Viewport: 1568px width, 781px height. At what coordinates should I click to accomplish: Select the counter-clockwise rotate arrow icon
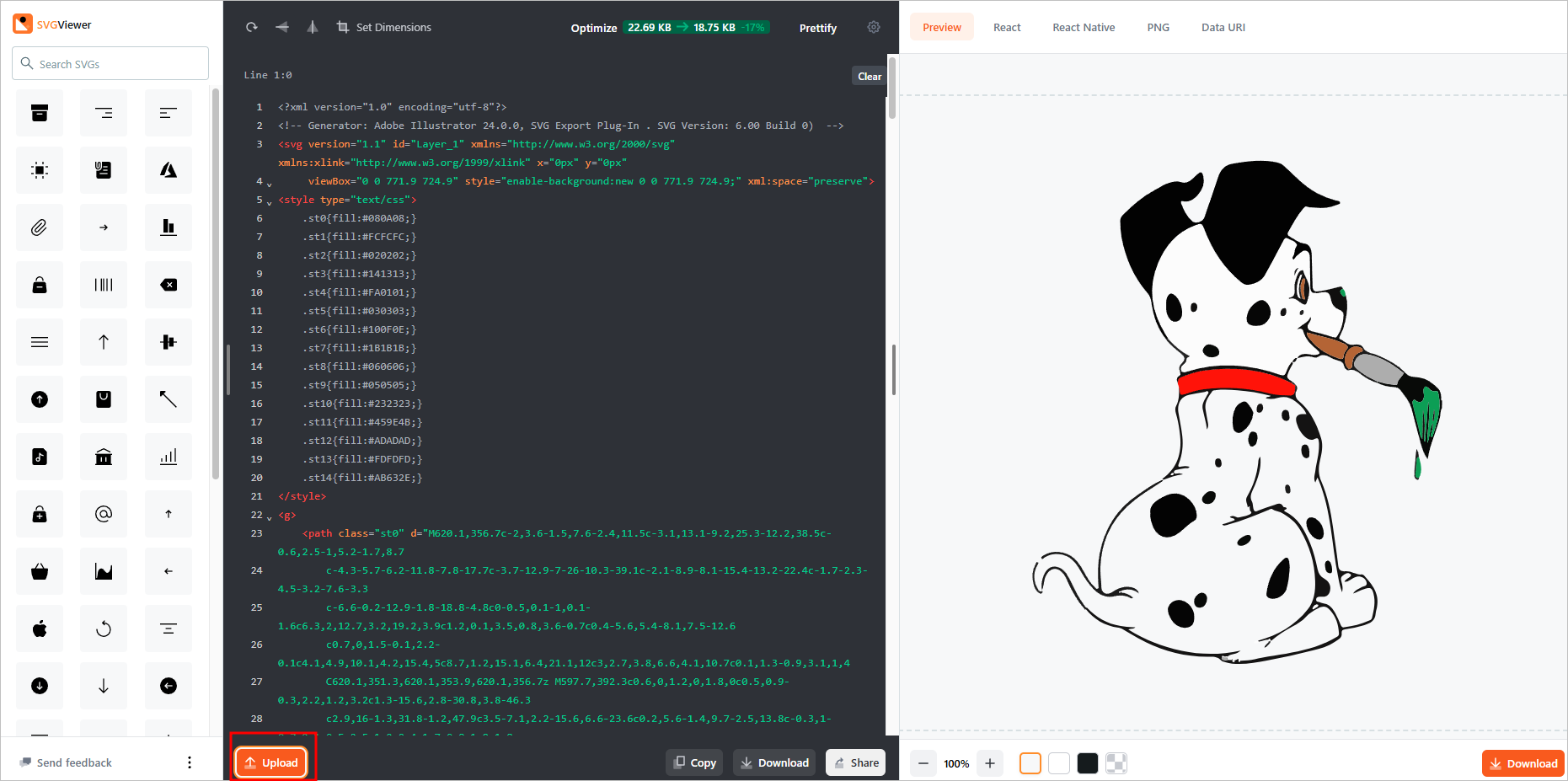(104, 629)
